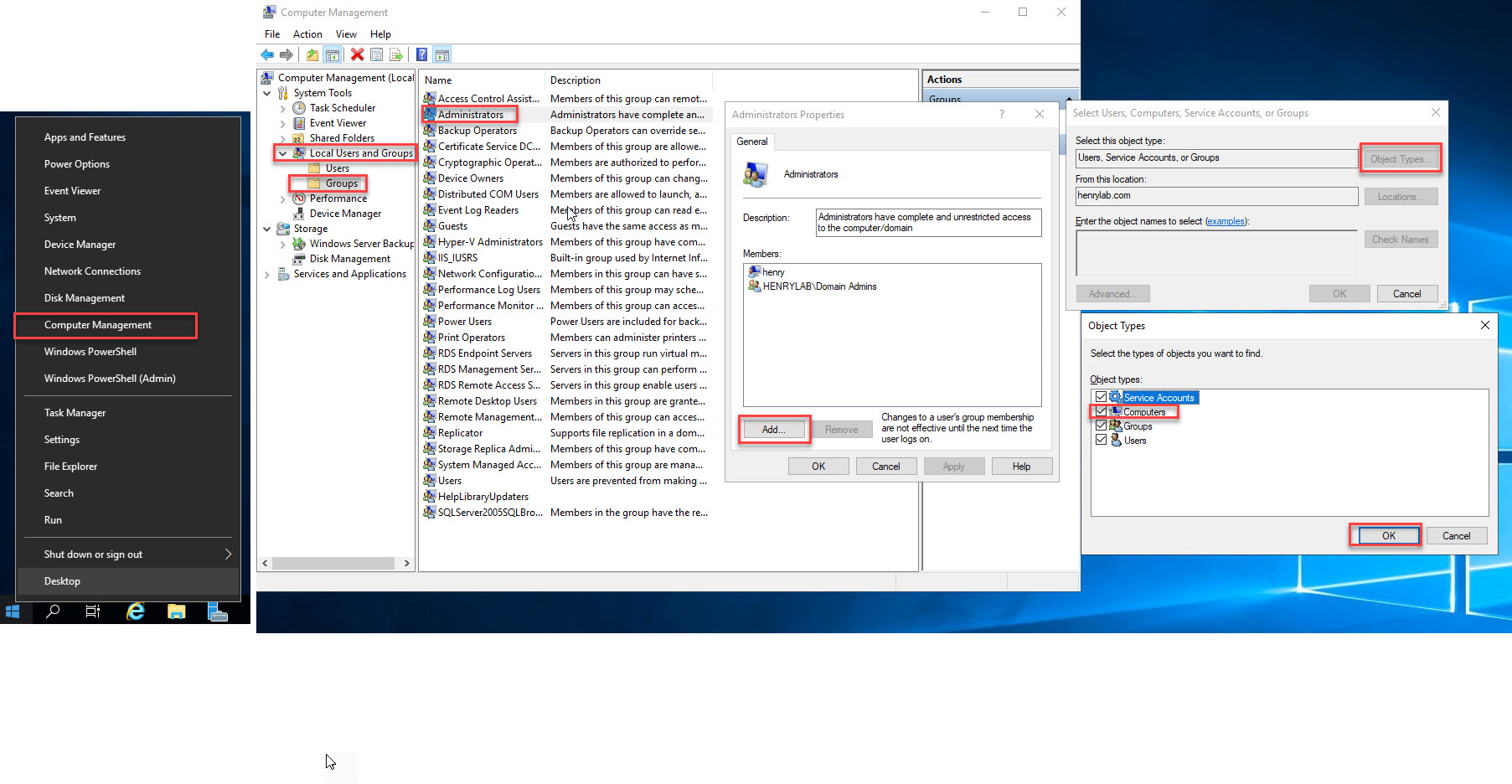Click the Properties icon in the toolbar
This screenshot has height=784, width=1512.
pos(376,55)
